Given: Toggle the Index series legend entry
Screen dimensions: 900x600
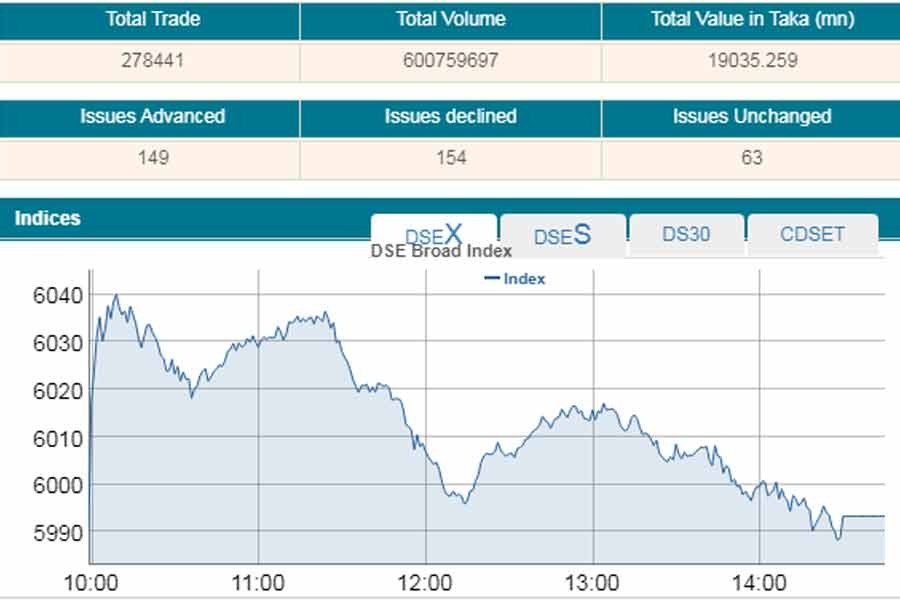Looking at the screenshot, I should pyautogui.click(x=515, y=279).
